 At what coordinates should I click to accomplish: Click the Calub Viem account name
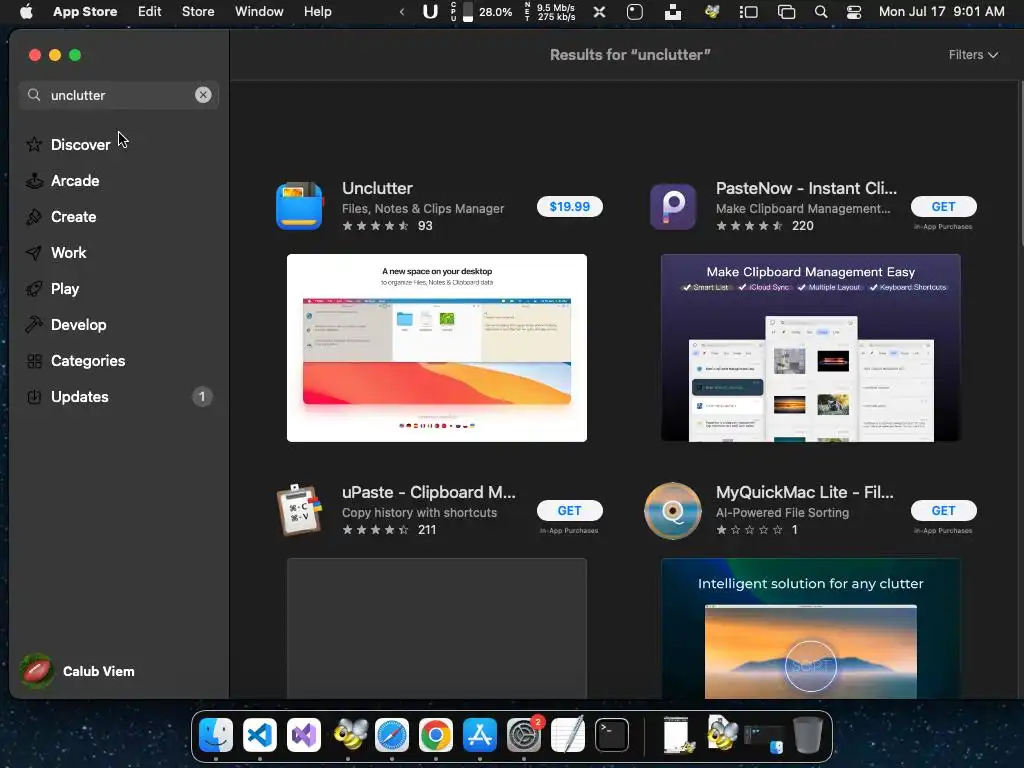pyautogui.click(x=99, y=671)
